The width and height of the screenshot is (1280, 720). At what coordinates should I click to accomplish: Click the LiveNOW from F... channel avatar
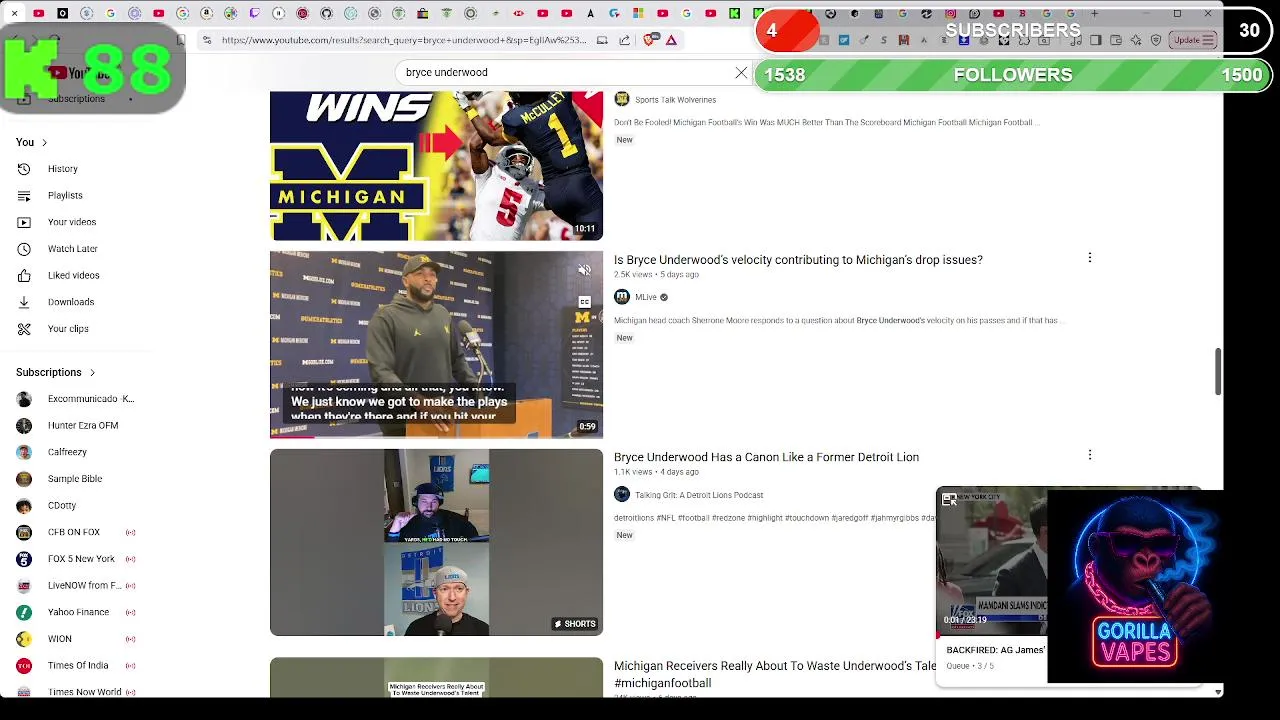click(x=24, y=585)
